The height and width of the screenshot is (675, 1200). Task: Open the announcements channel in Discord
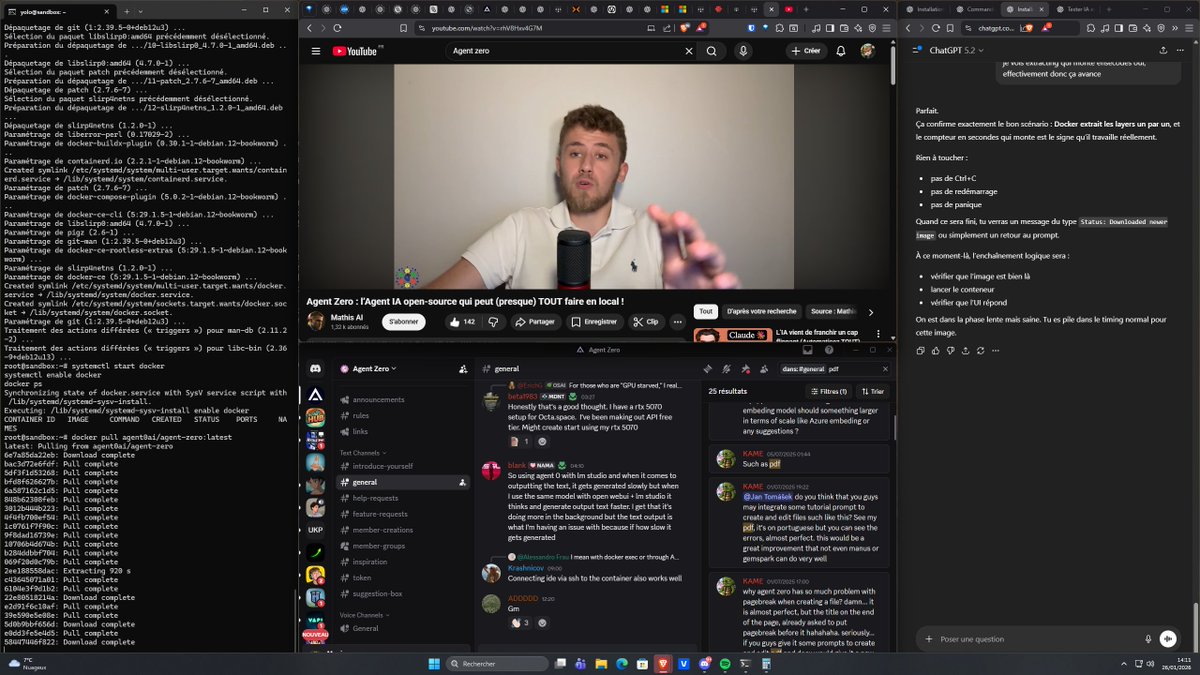(x=378, y=400)
